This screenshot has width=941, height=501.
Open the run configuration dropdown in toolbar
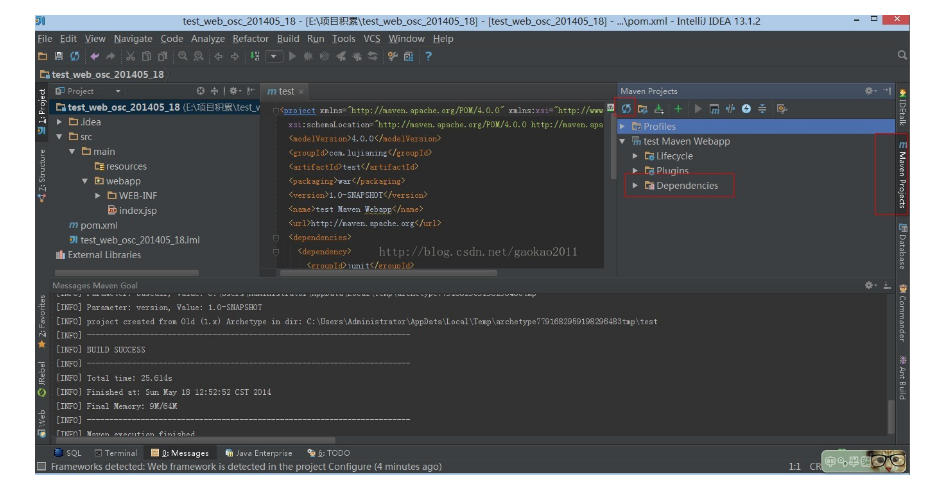(276, 56)
